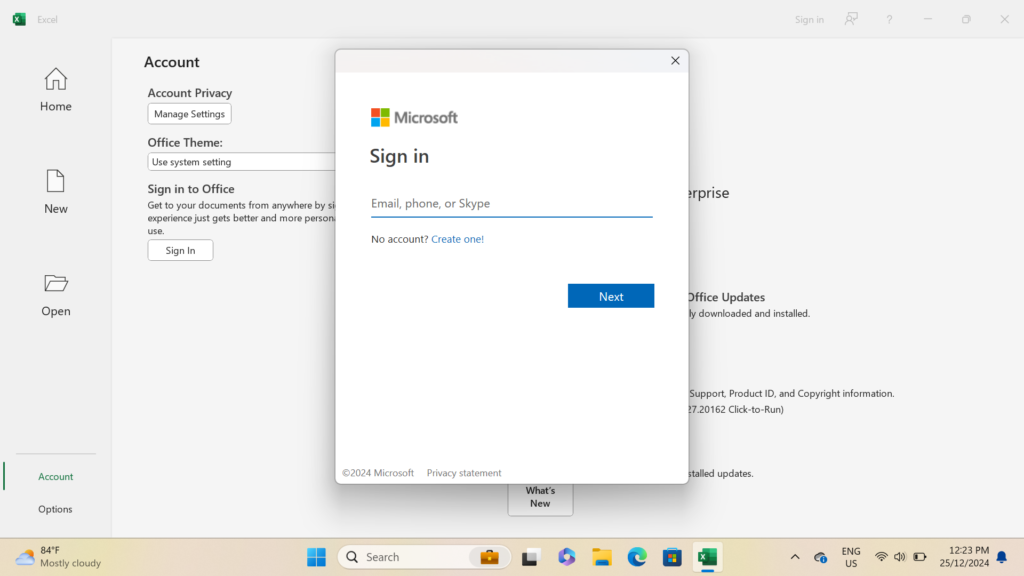Open Excel Options from sidebar
The width and height of the screenshot is (1024, 576).
click(56, 509)
